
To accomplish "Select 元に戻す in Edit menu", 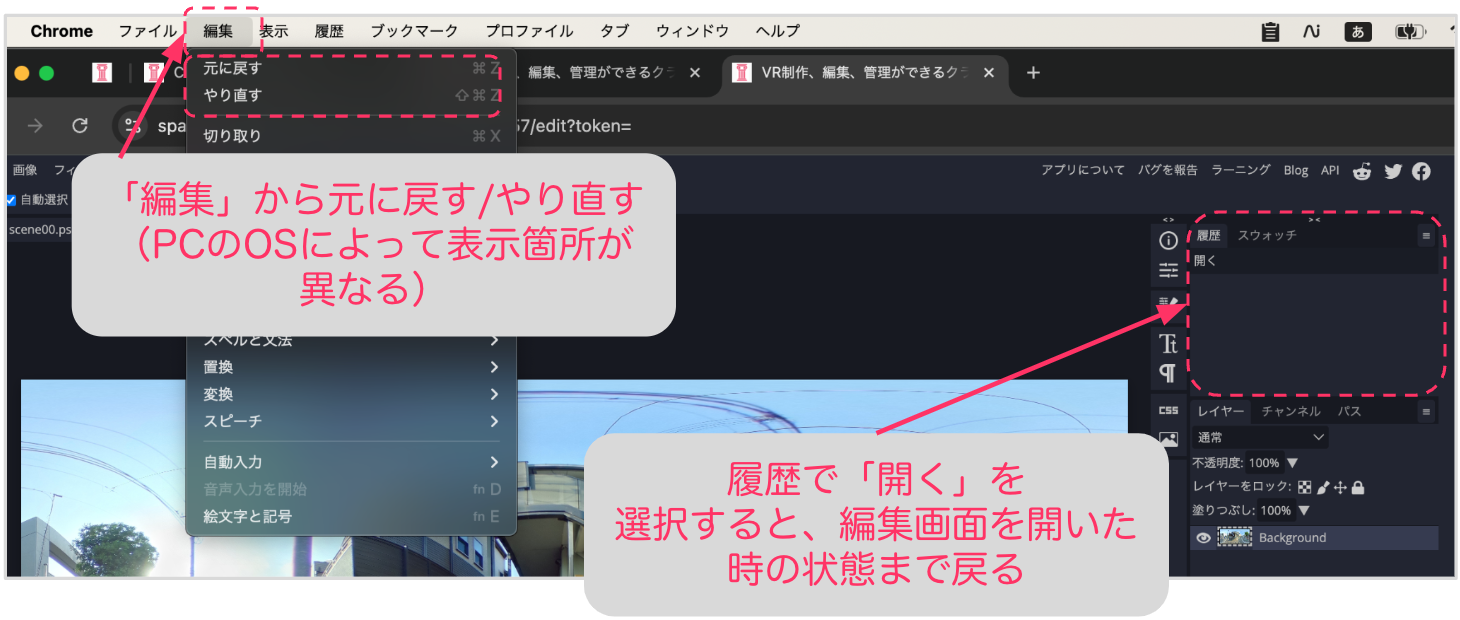I will click(351, 68).
